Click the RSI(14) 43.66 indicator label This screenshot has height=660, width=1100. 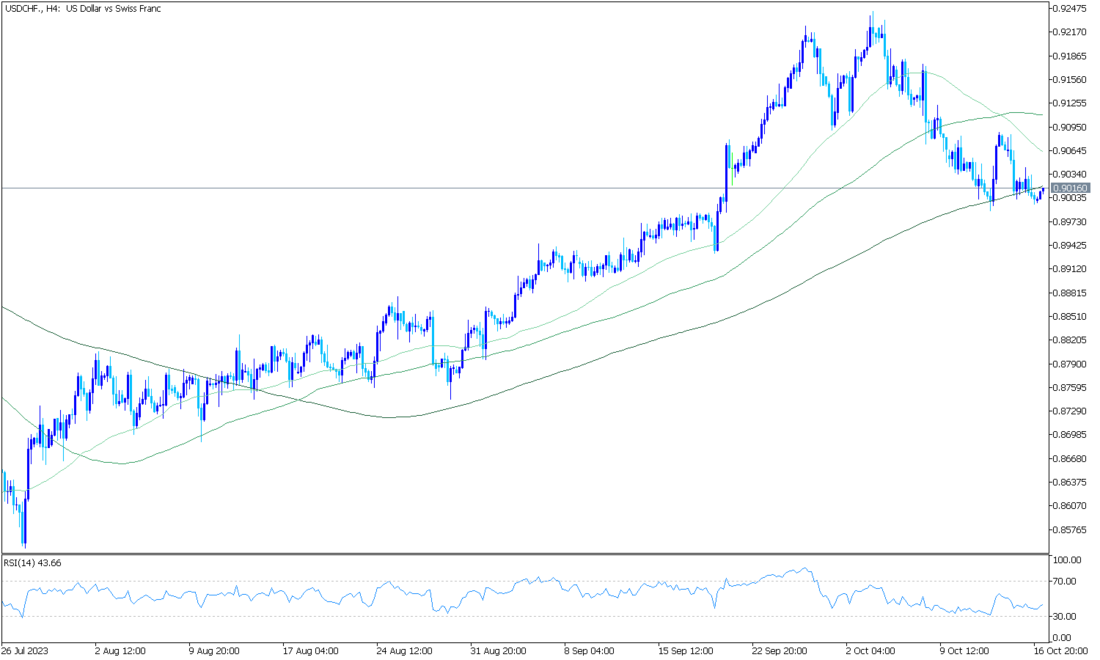click(32, 563)
